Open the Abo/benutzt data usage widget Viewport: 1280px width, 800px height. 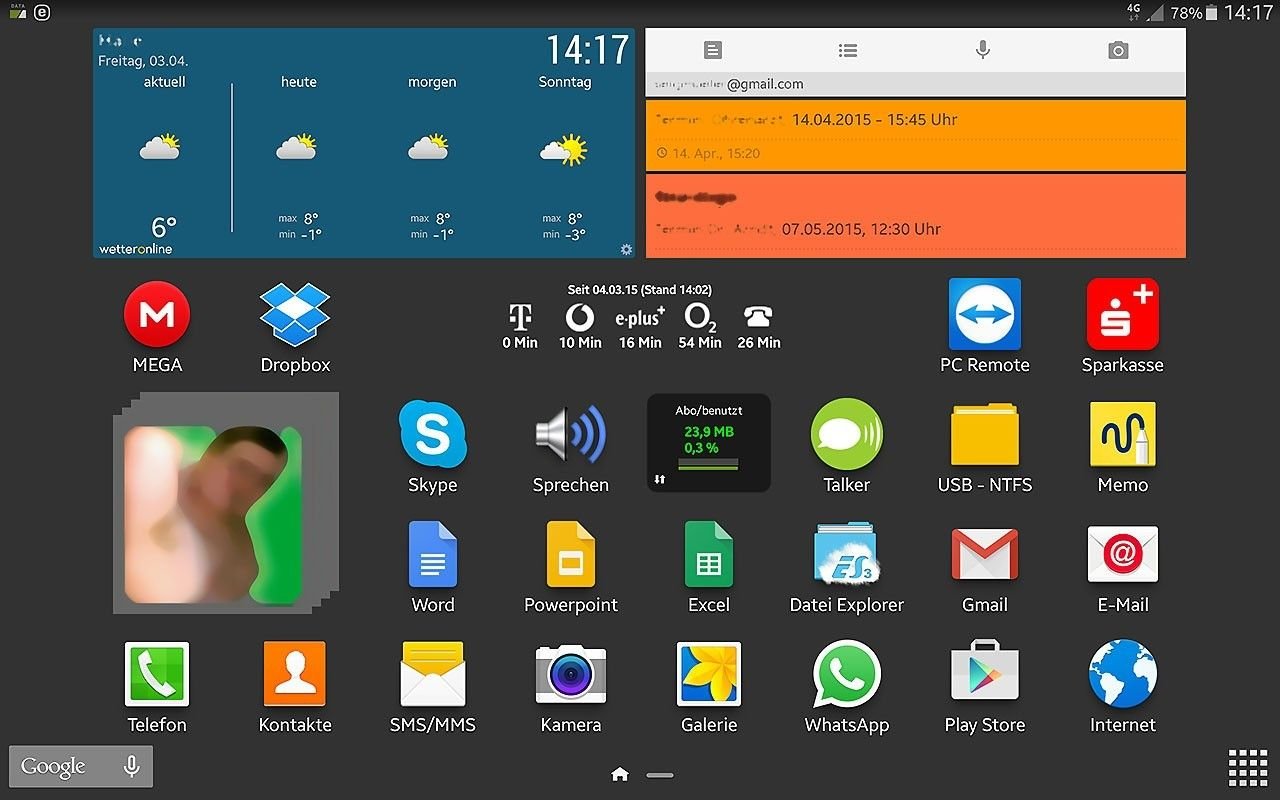point(709,442)
